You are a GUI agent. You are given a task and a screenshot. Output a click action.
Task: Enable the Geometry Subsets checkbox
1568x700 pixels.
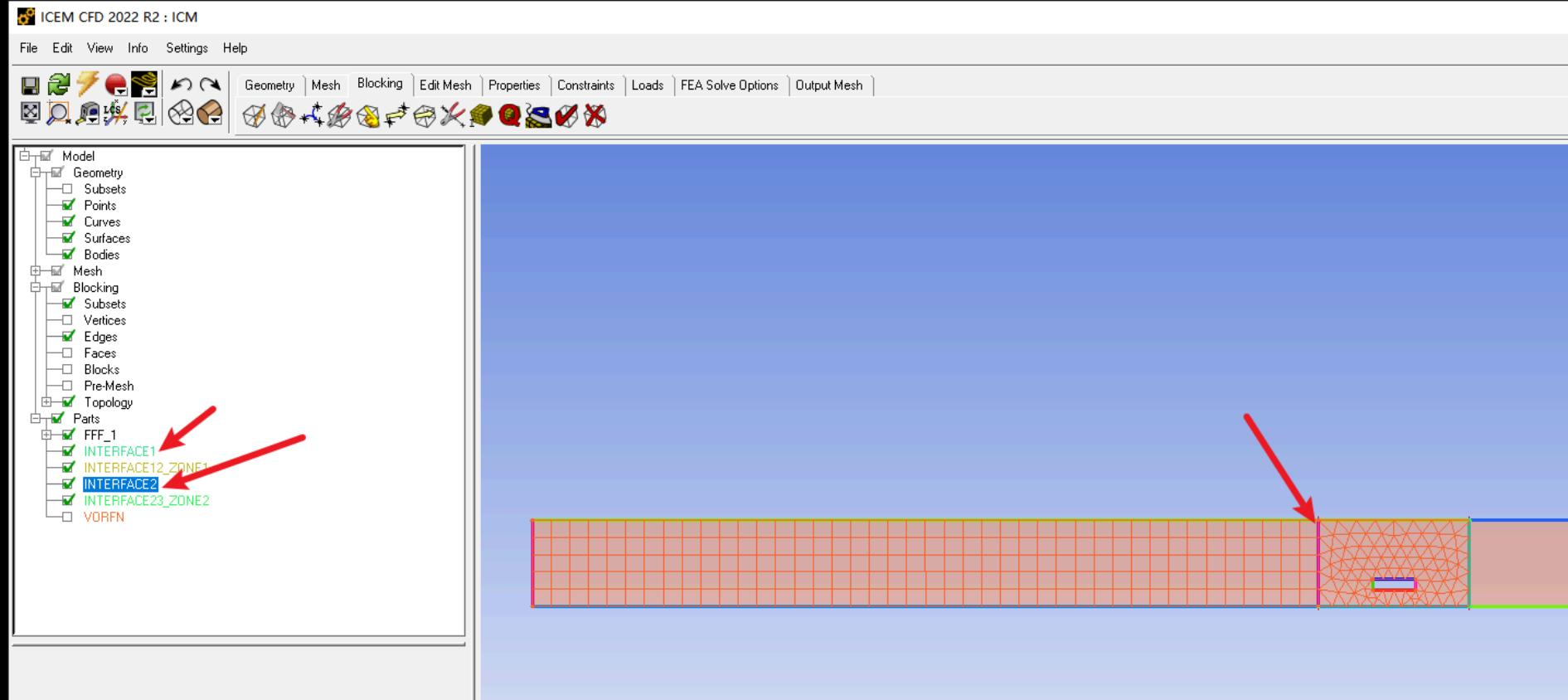68,189
